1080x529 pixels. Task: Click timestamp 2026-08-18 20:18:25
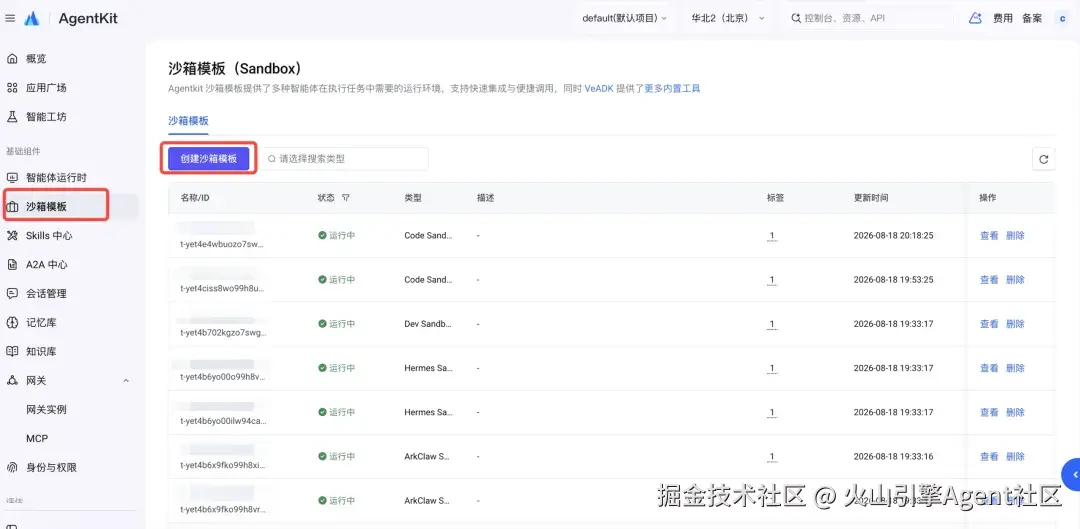tap(893, 236)
